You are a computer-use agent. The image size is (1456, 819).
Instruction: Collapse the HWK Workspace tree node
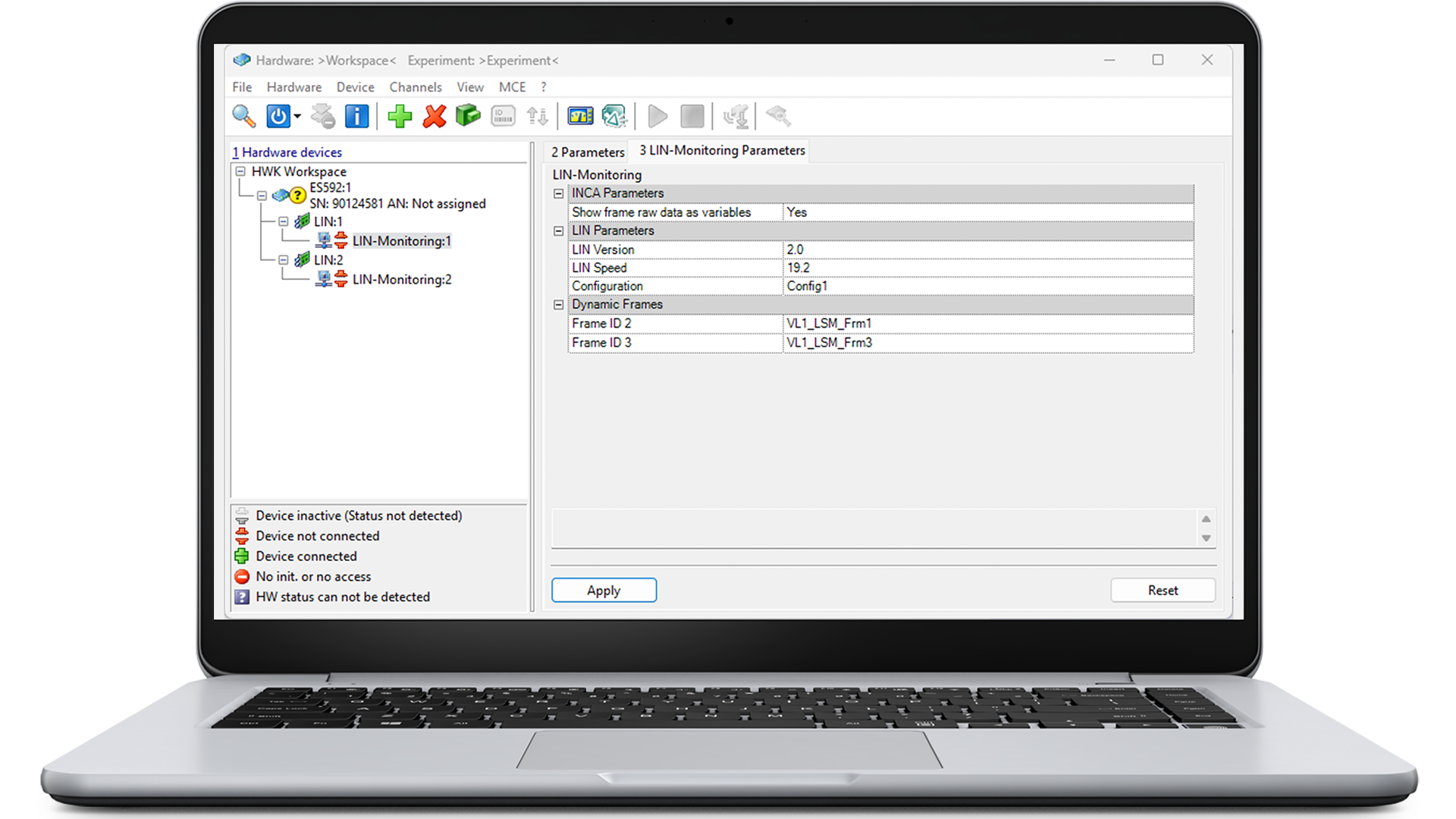click(x=240, y=171)
